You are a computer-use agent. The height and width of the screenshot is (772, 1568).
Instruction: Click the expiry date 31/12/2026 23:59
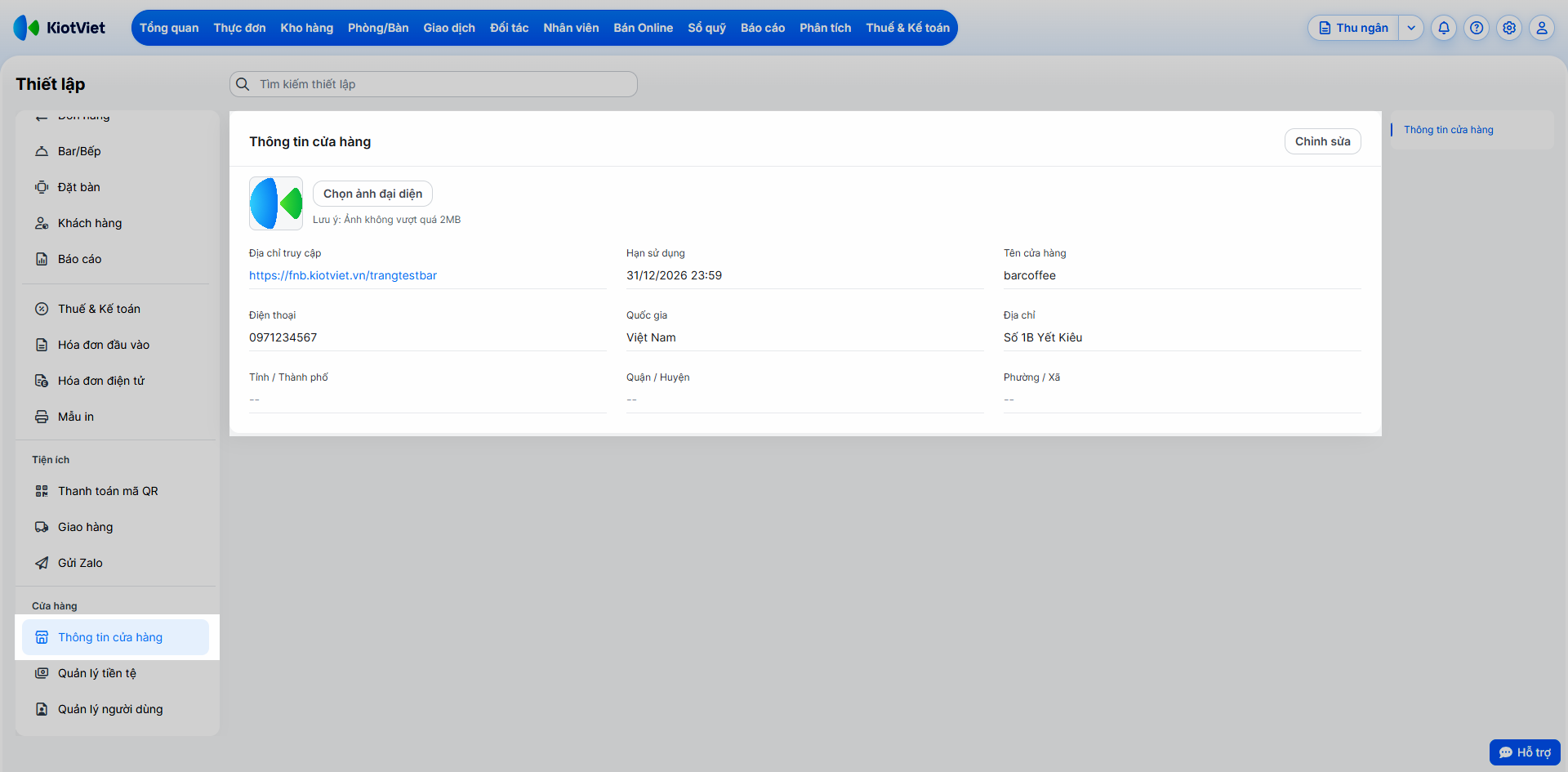pyautogui.click(x=675, y=275)
